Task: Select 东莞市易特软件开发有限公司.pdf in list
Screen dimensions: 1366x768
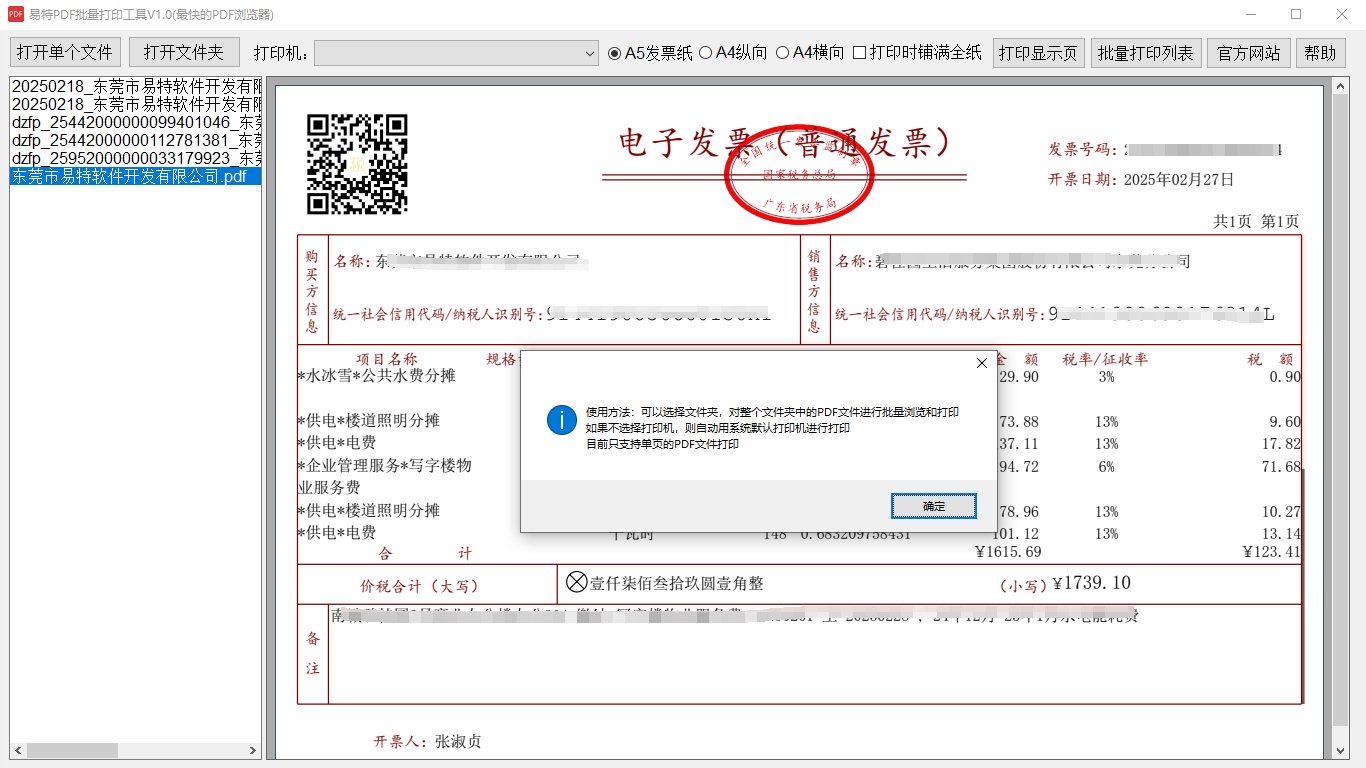Action: pyautogui.click(x=136, y=176)
